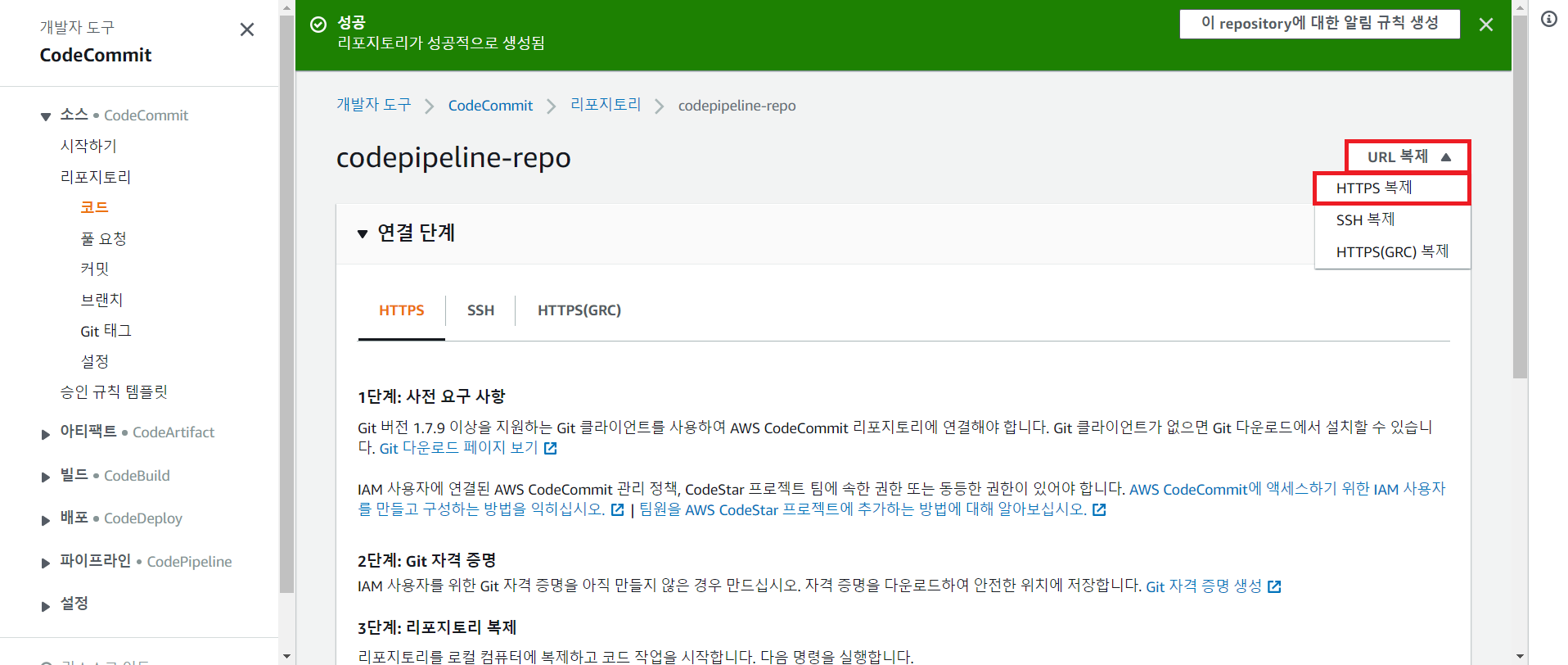Switch to the HTTPS tab

(402, 310)
